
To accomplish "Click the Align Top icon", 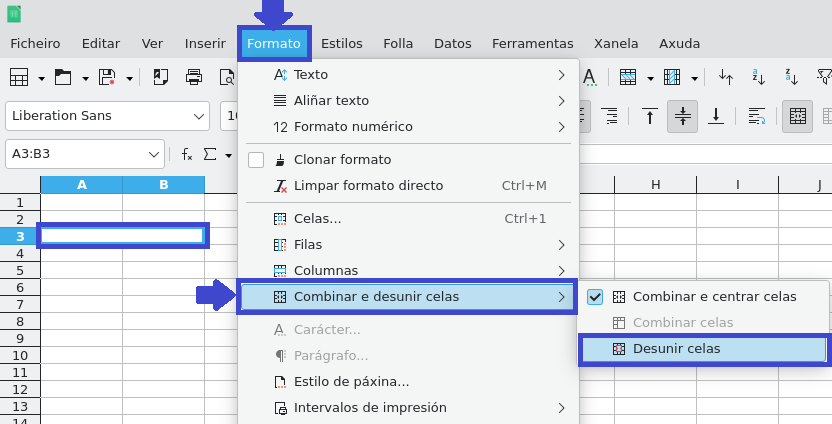I will coord(649,116).
